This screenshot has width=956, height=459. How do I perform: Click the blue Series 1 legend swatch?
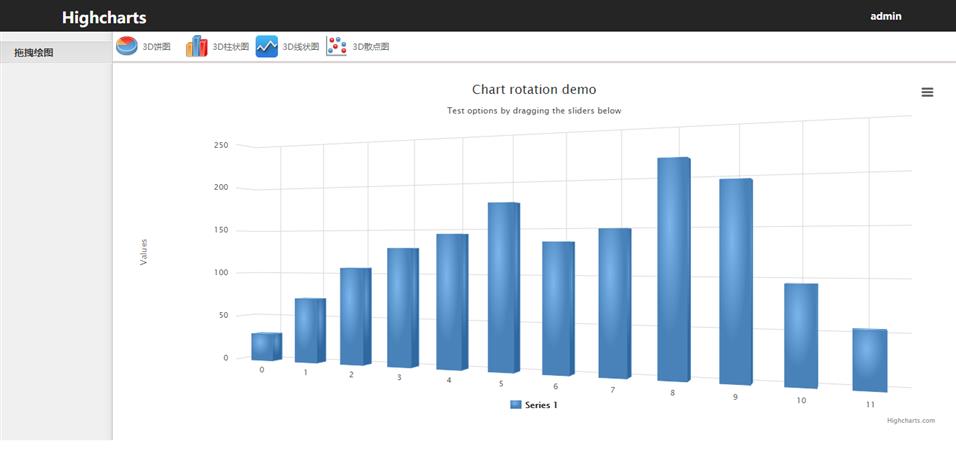click(x=516, y=405)
